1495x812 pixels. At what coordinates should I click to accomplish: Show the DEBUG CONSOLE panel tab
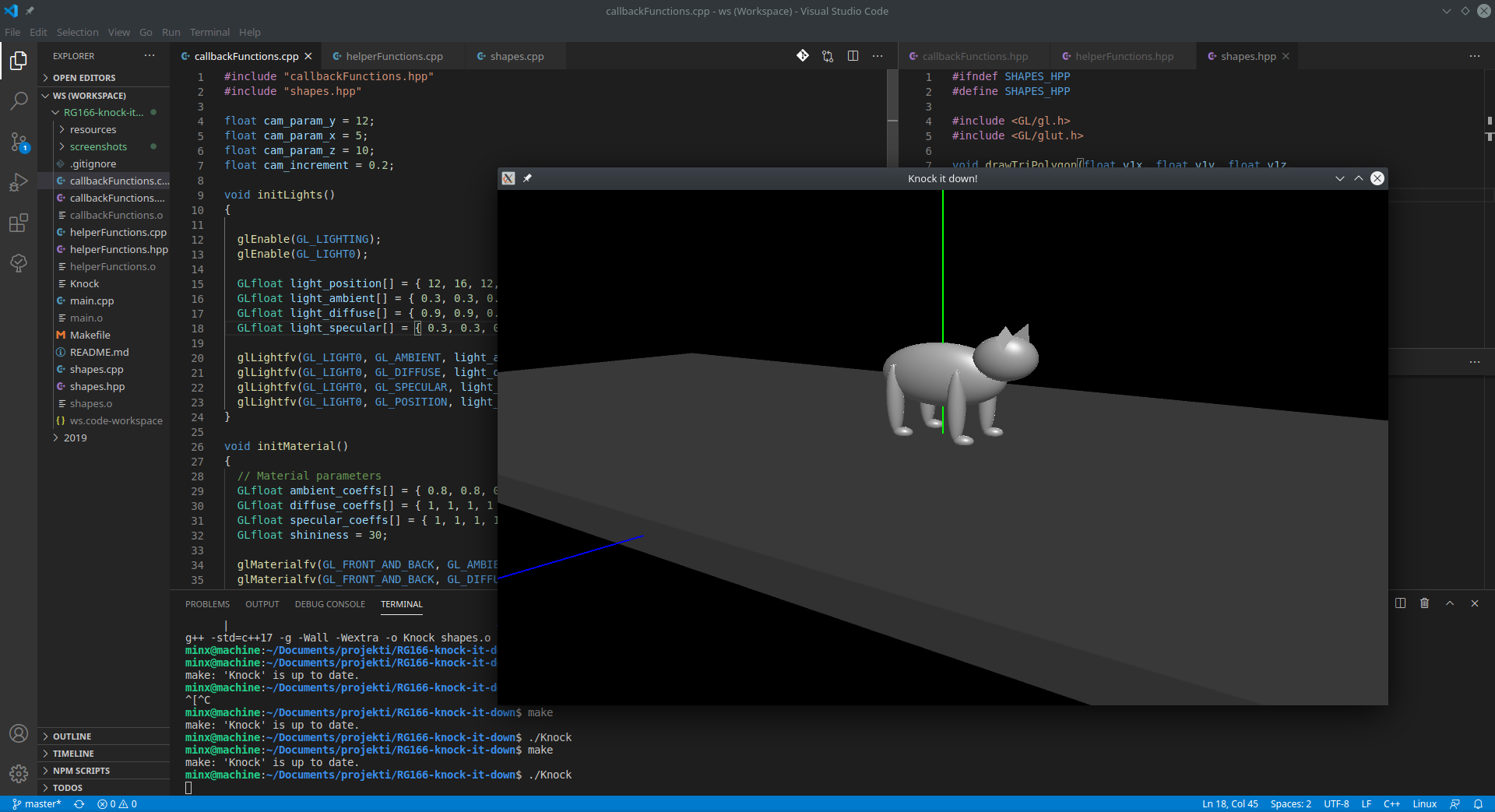pos(330,604)
